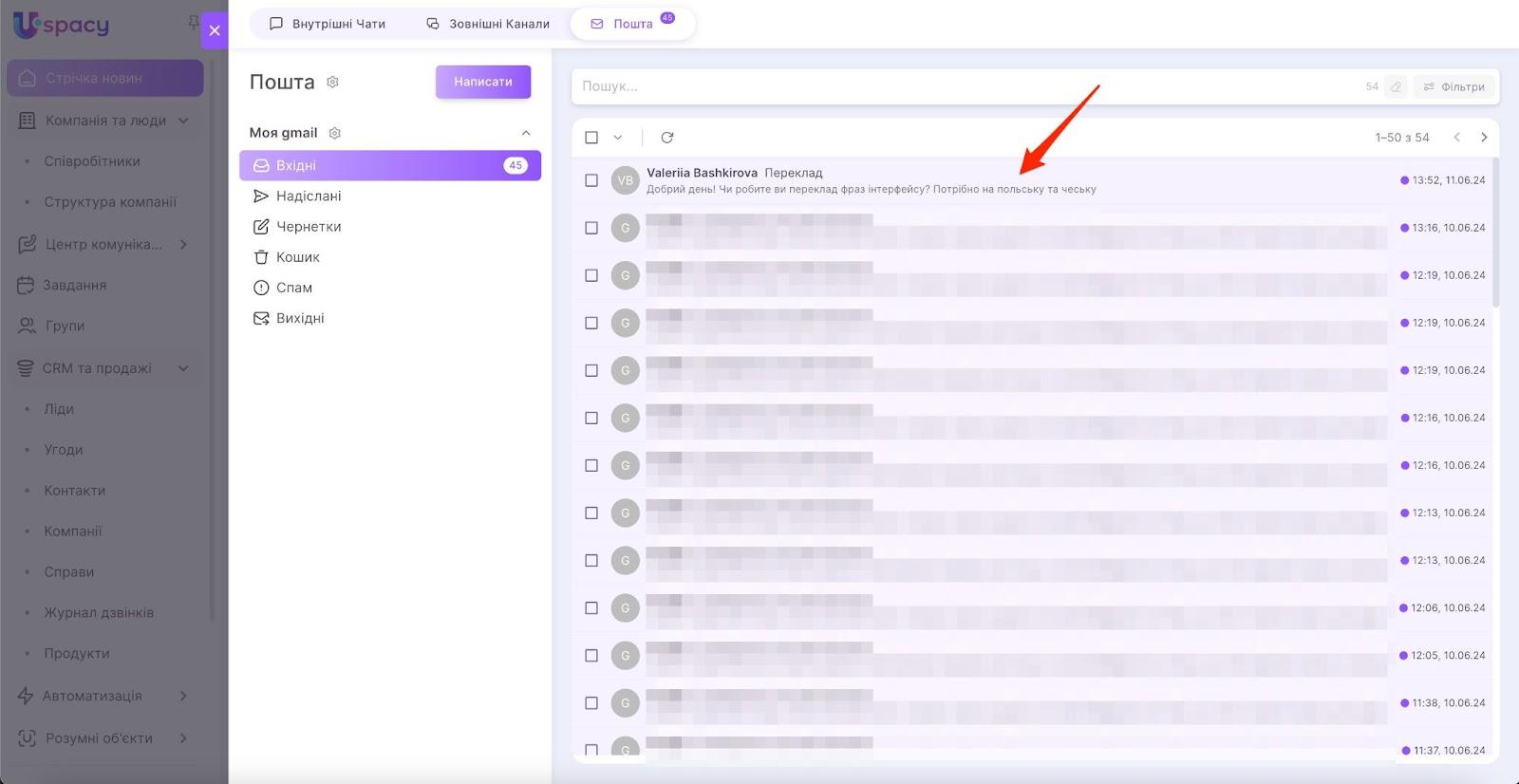Click the 45 unread badge on Вхідні
This screenshot has height=784, width=1519.
[x=516, y=165]
